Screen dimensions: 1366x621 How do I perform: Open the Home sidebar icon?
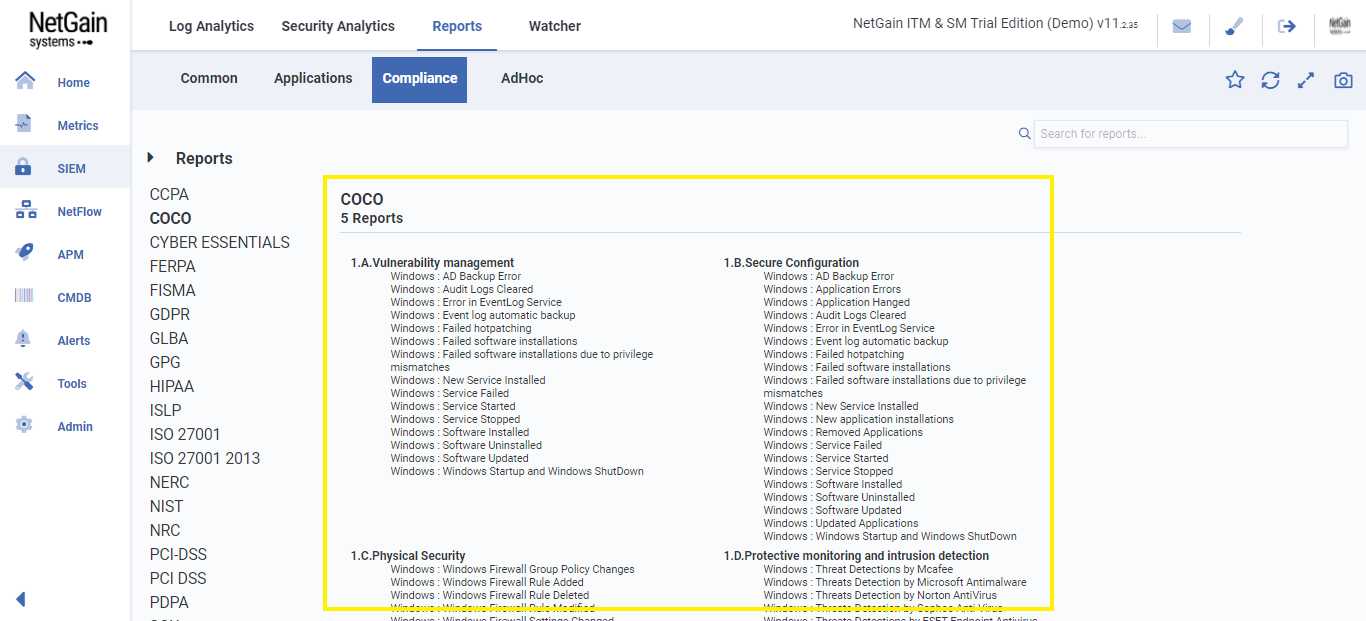point(25,81)
